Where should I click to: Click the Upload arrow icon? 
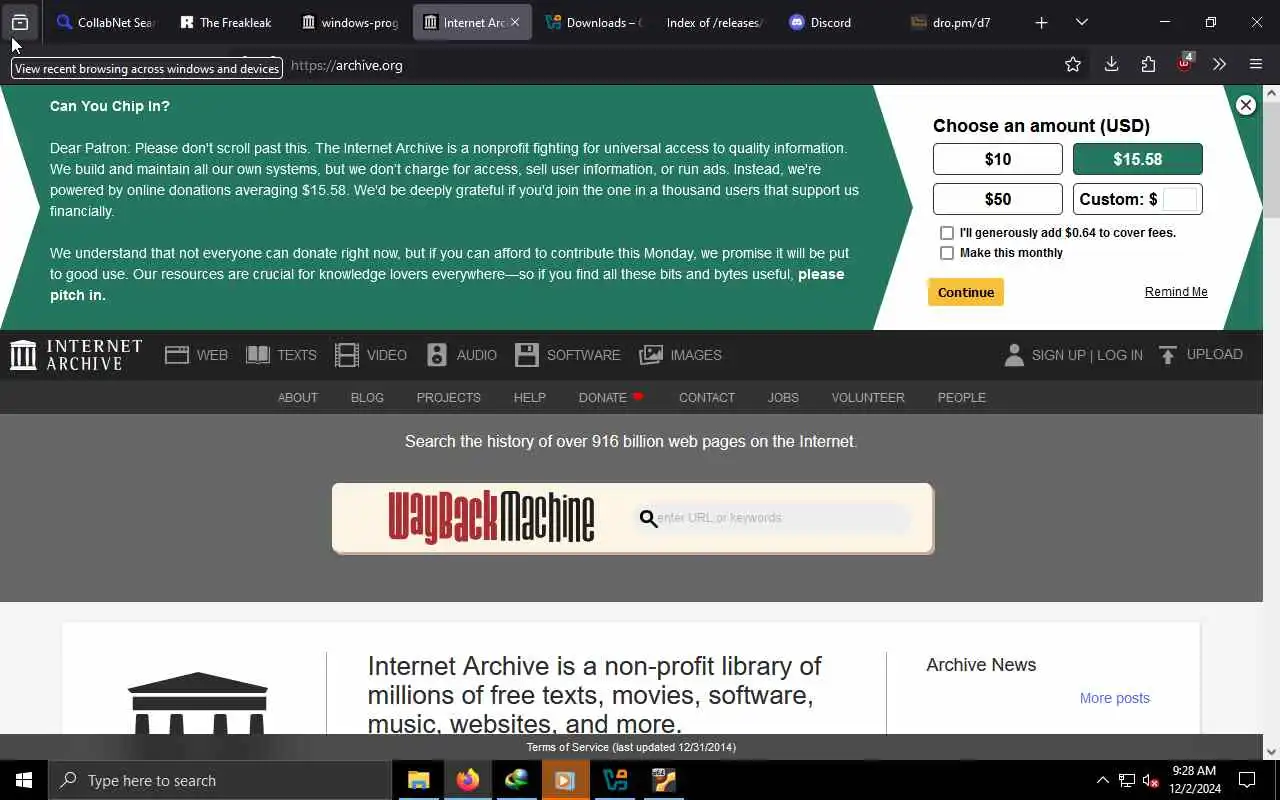point(1168,355)
